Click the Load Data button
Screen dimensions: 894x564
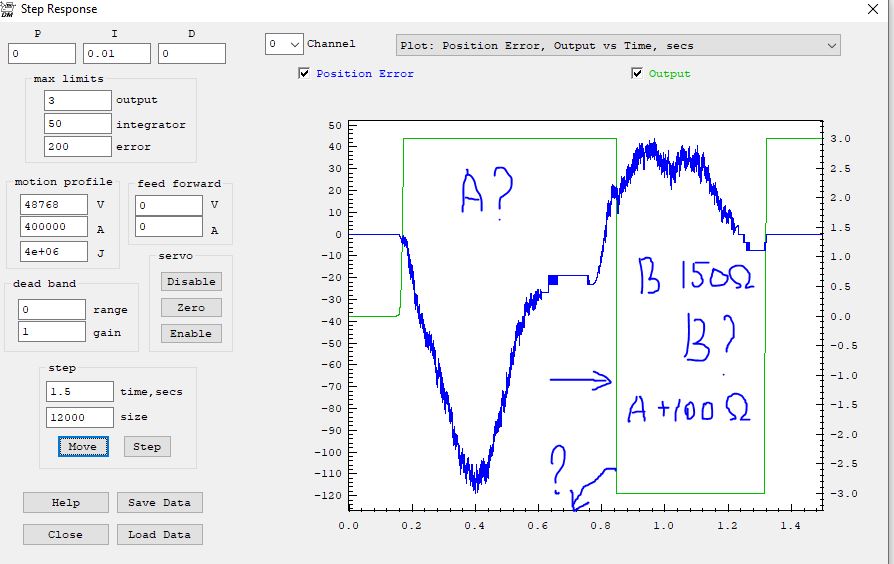tap(159, 534)
